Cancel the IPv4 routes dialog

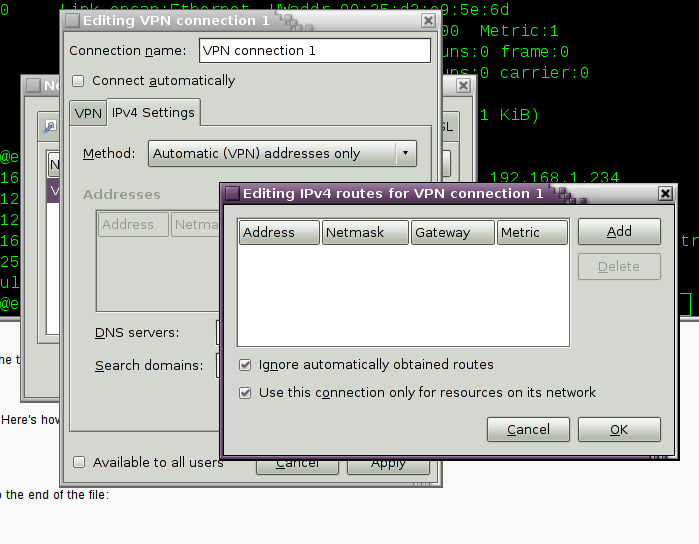tap(528, 429)
